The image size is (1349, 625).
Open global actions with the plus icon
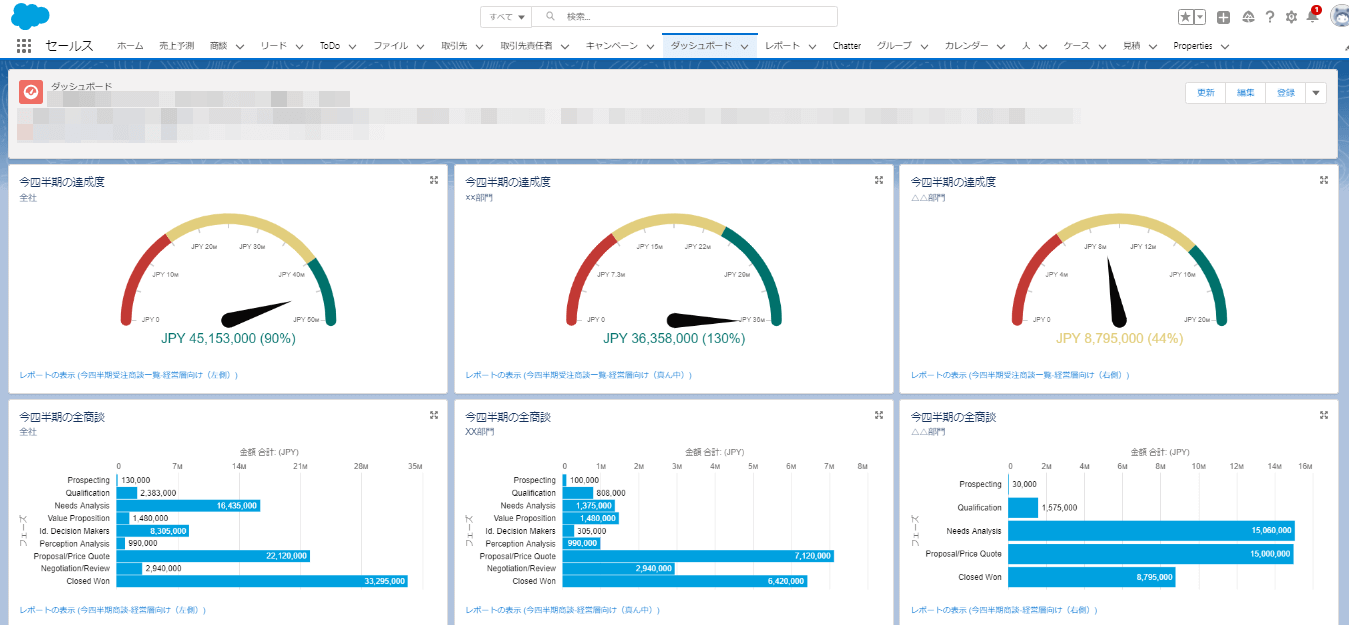point(1222,16)
